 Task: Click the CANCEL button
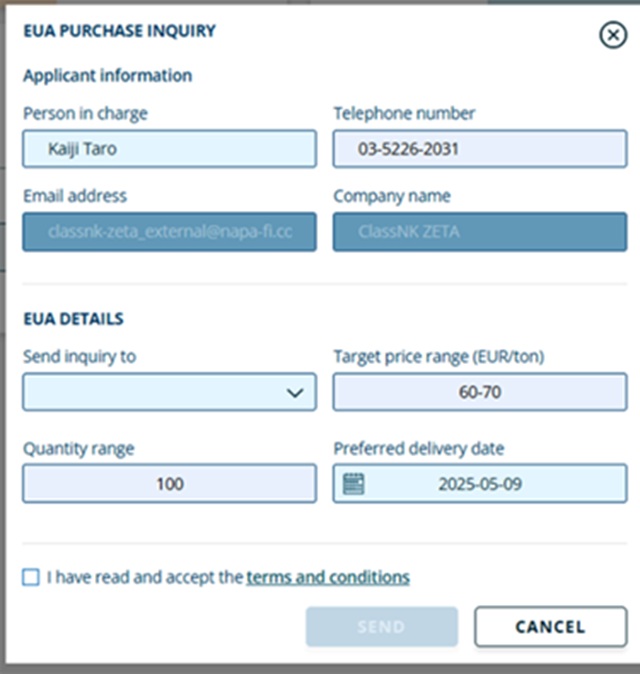click(551, 627)
